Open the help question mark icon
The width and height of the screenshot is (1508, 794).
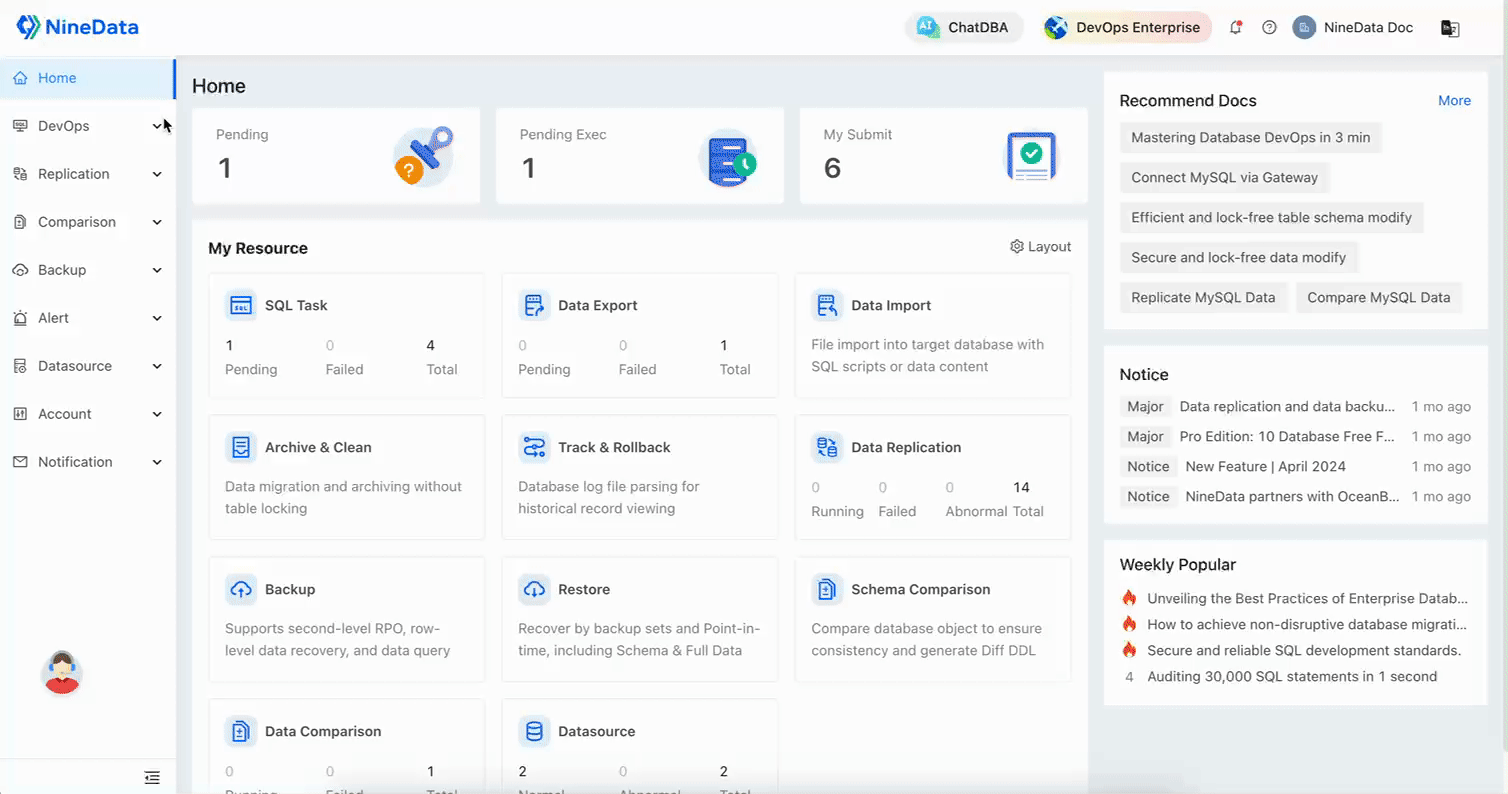tap(1269, 28)
